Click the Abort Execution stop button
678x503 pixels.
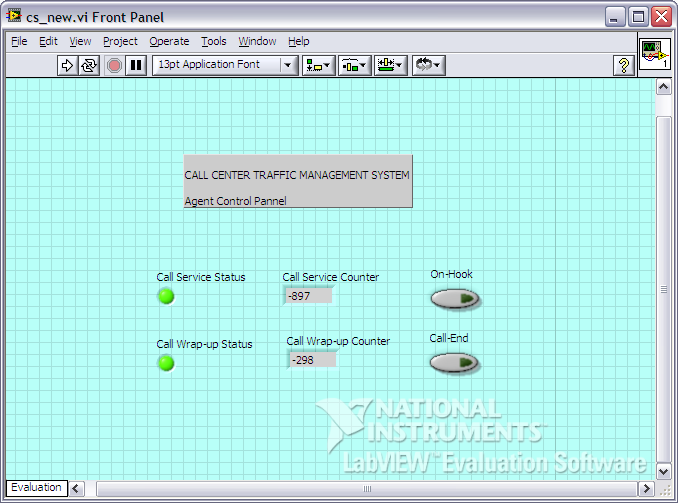114,65
